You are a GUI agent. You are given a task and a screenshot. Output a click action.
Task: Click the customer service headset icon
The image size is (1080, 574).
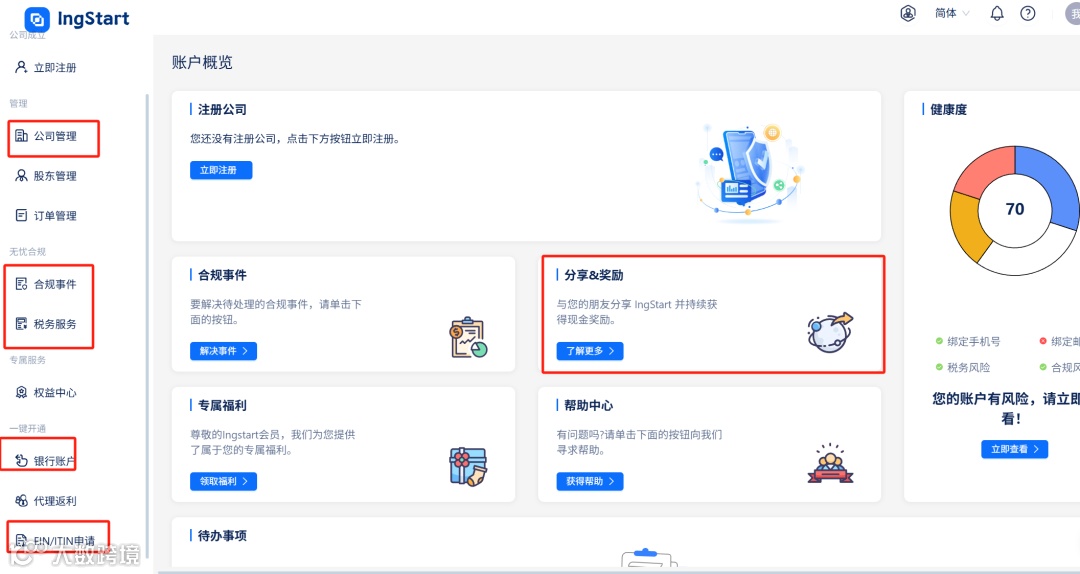908,13
